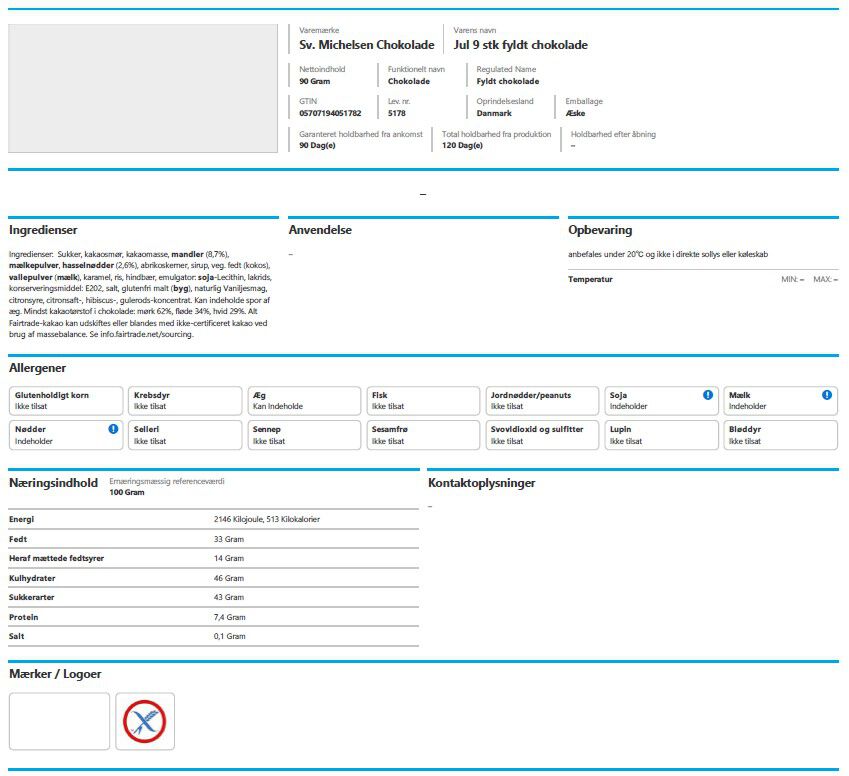Select the Æg allergen box
Screen dimensions: 849x776
click(x=304, y=401)
